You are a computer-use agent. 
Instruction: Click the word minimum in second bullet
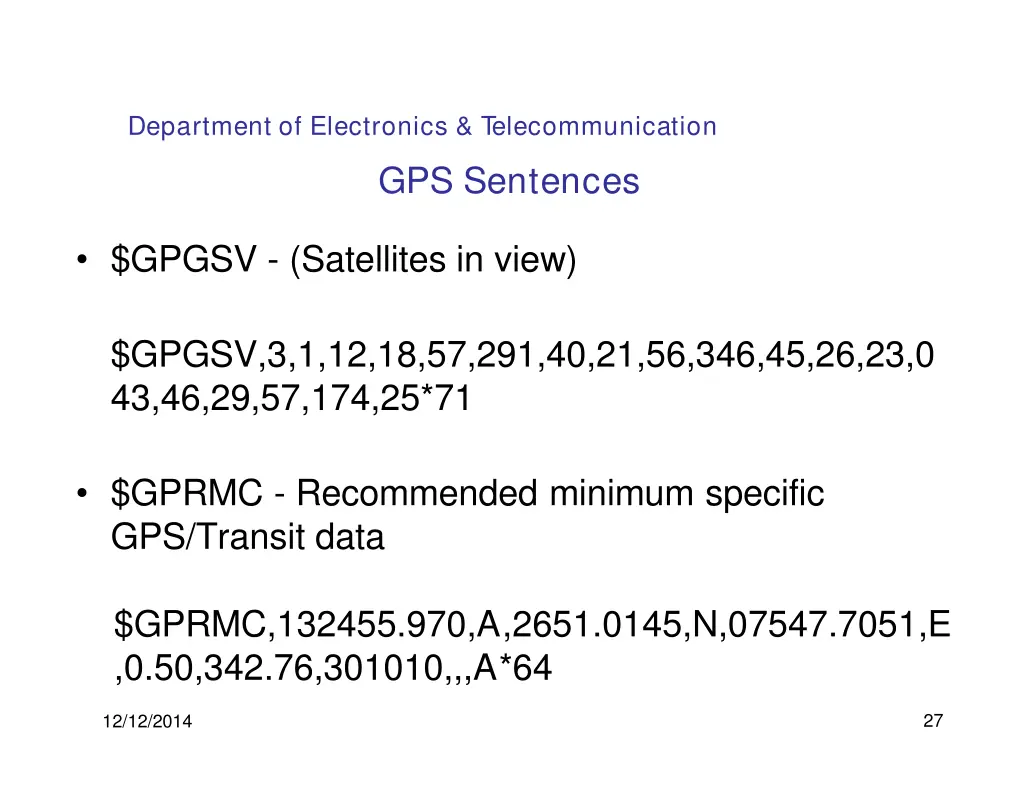pyautogui.click(x=621, y=493)
